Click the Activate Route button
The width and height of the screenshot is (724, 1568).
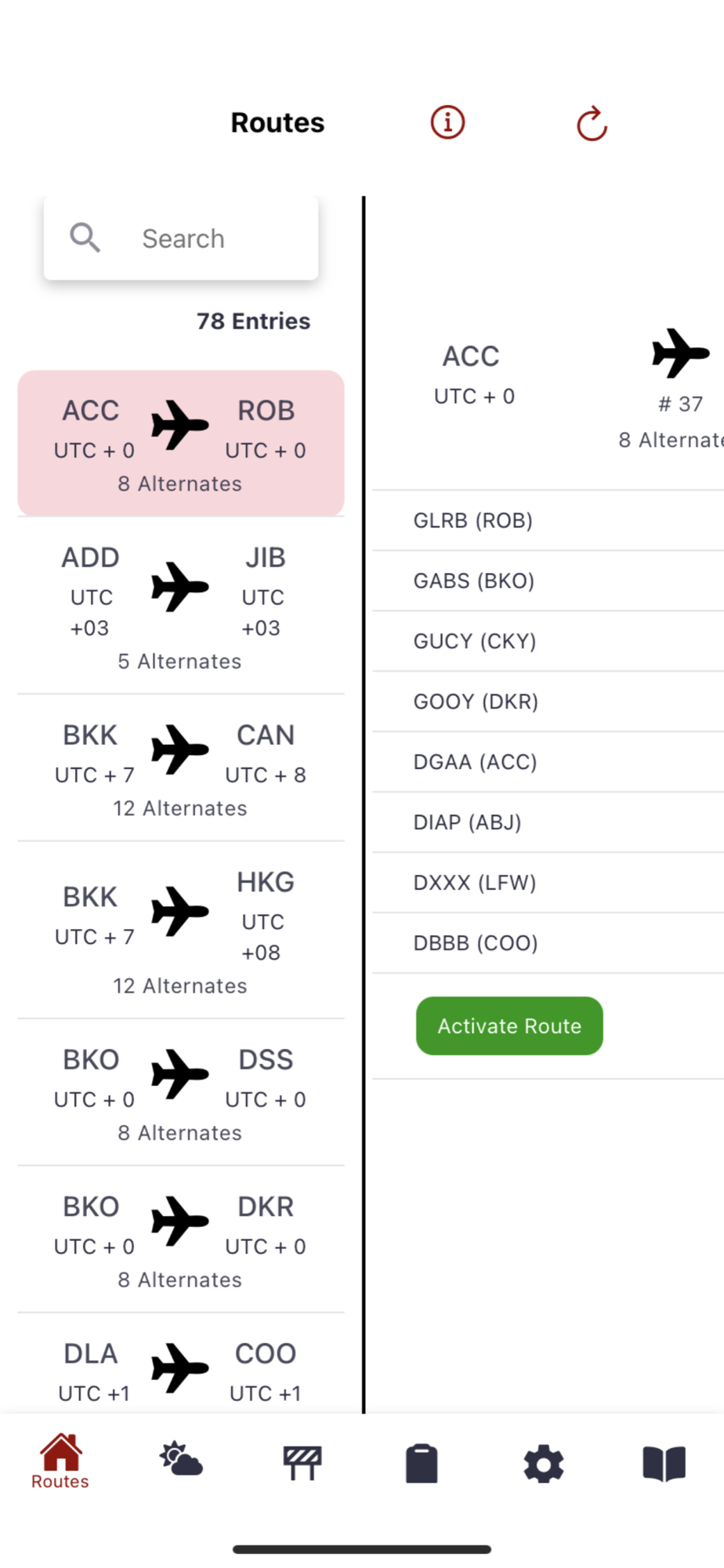pos(509,1025)
